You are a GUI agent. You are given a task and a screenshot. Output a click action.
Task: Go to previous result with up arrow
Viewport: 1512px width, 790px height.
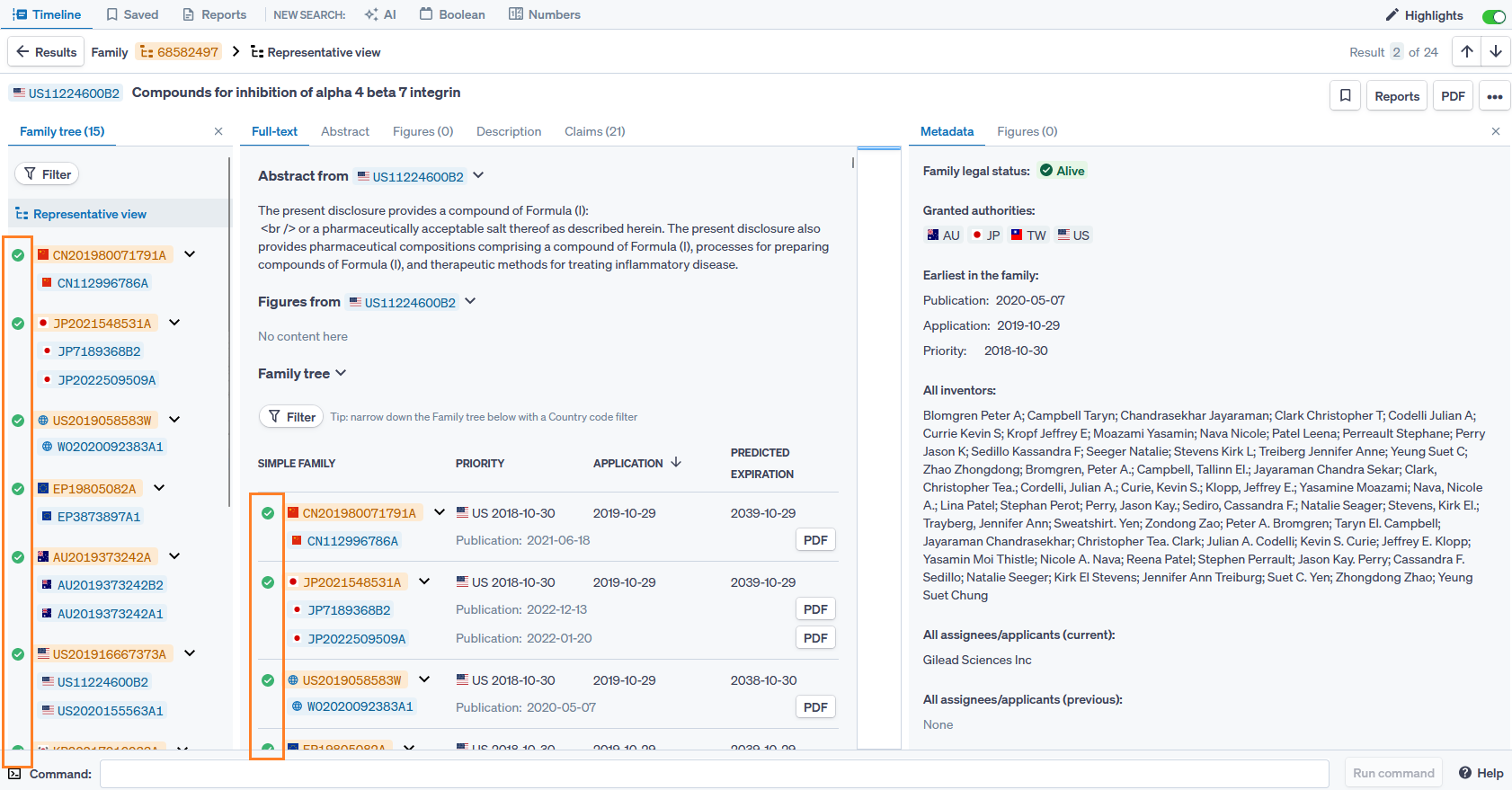1466,52
